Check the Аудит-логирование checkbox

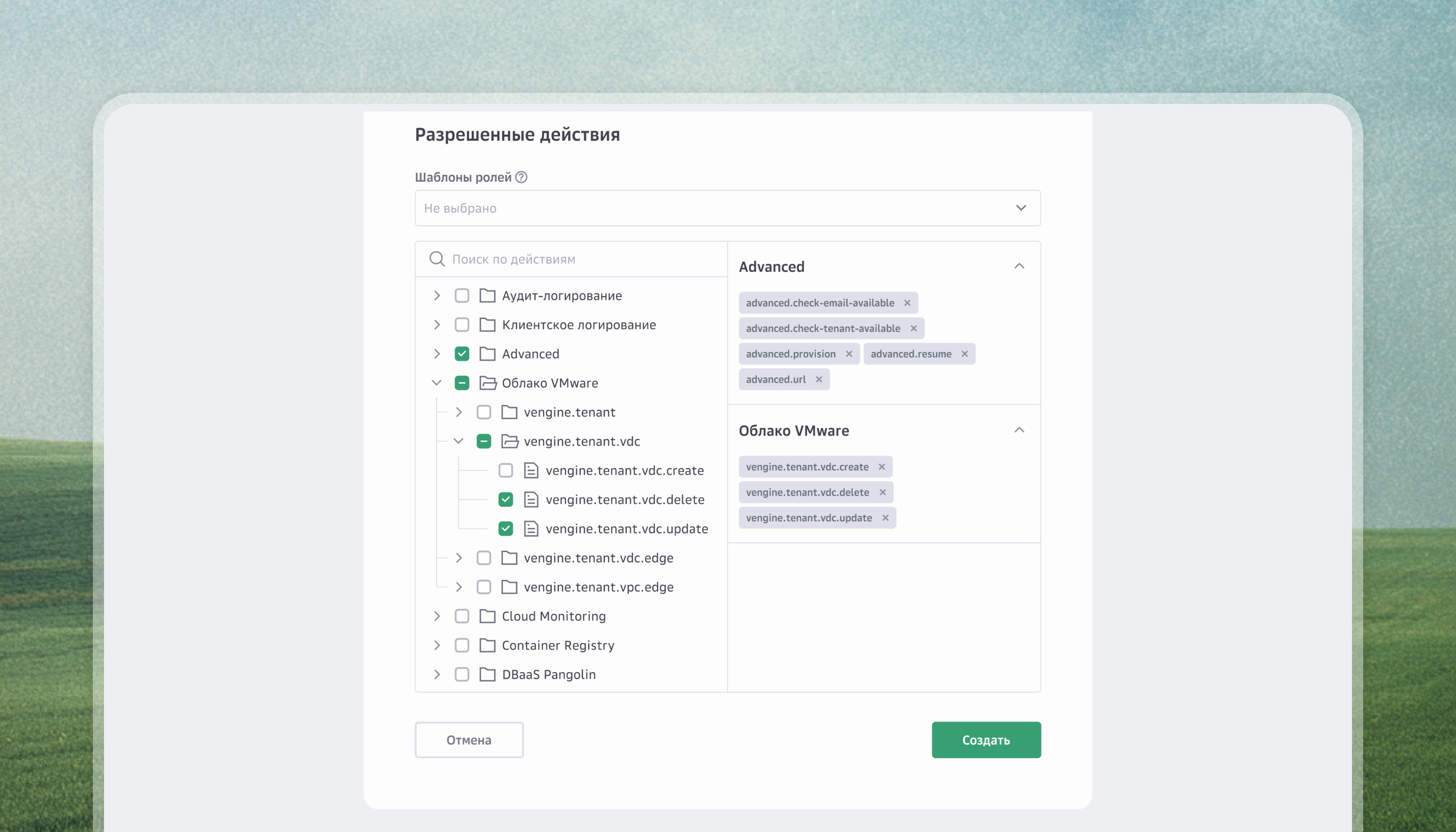(461, 295)
